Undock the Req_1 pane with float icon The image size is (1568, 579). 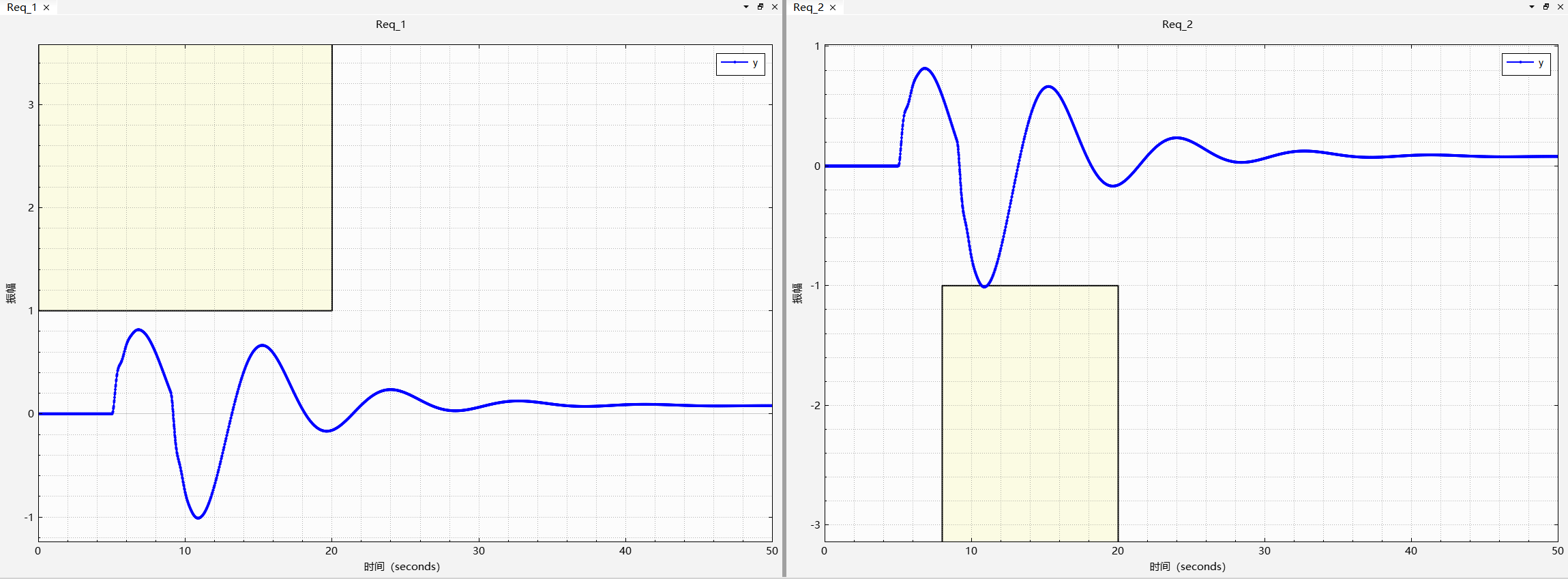coord(760,7)
